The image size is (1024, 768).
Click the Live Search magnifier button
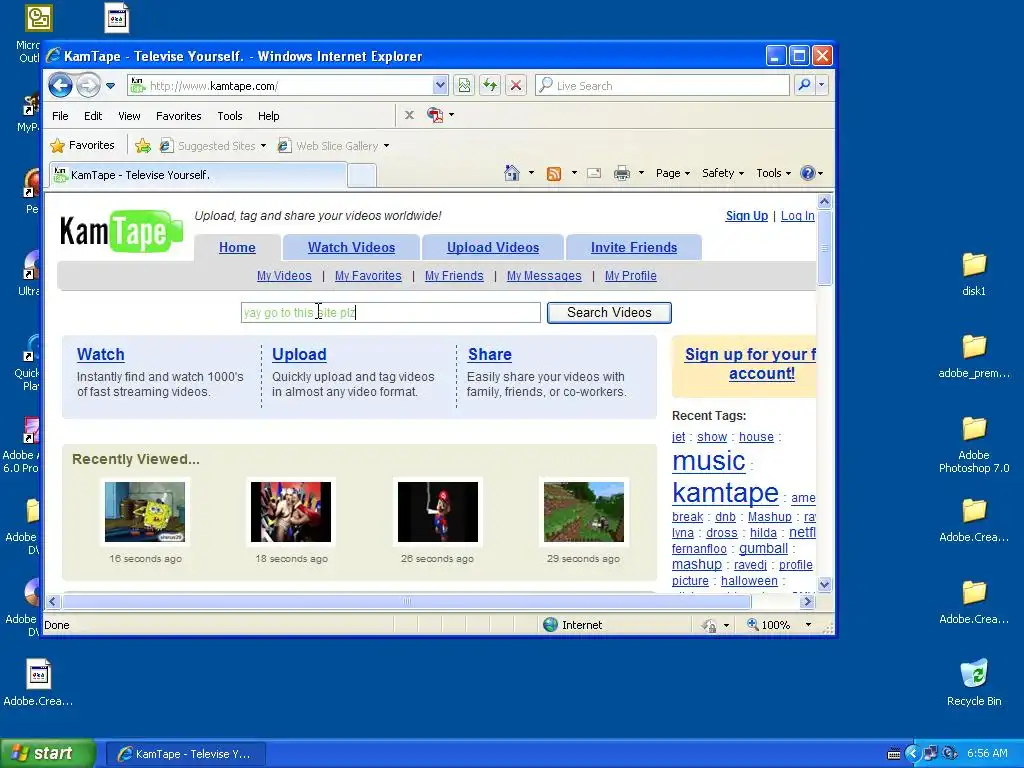[804, 85]
